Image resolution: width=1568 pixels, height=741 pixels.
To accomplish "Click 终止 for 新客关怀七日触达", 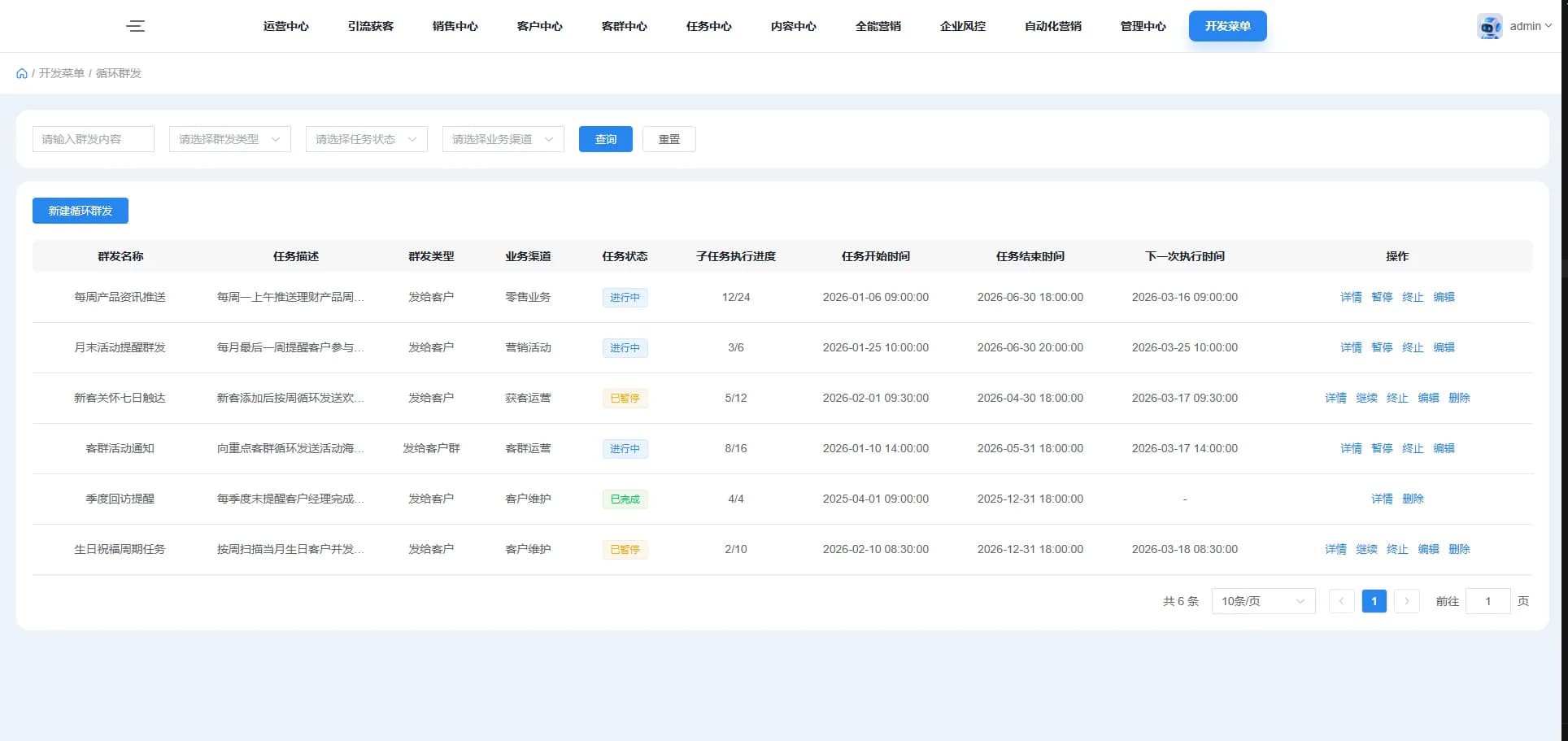I will tap(1397, 398).
